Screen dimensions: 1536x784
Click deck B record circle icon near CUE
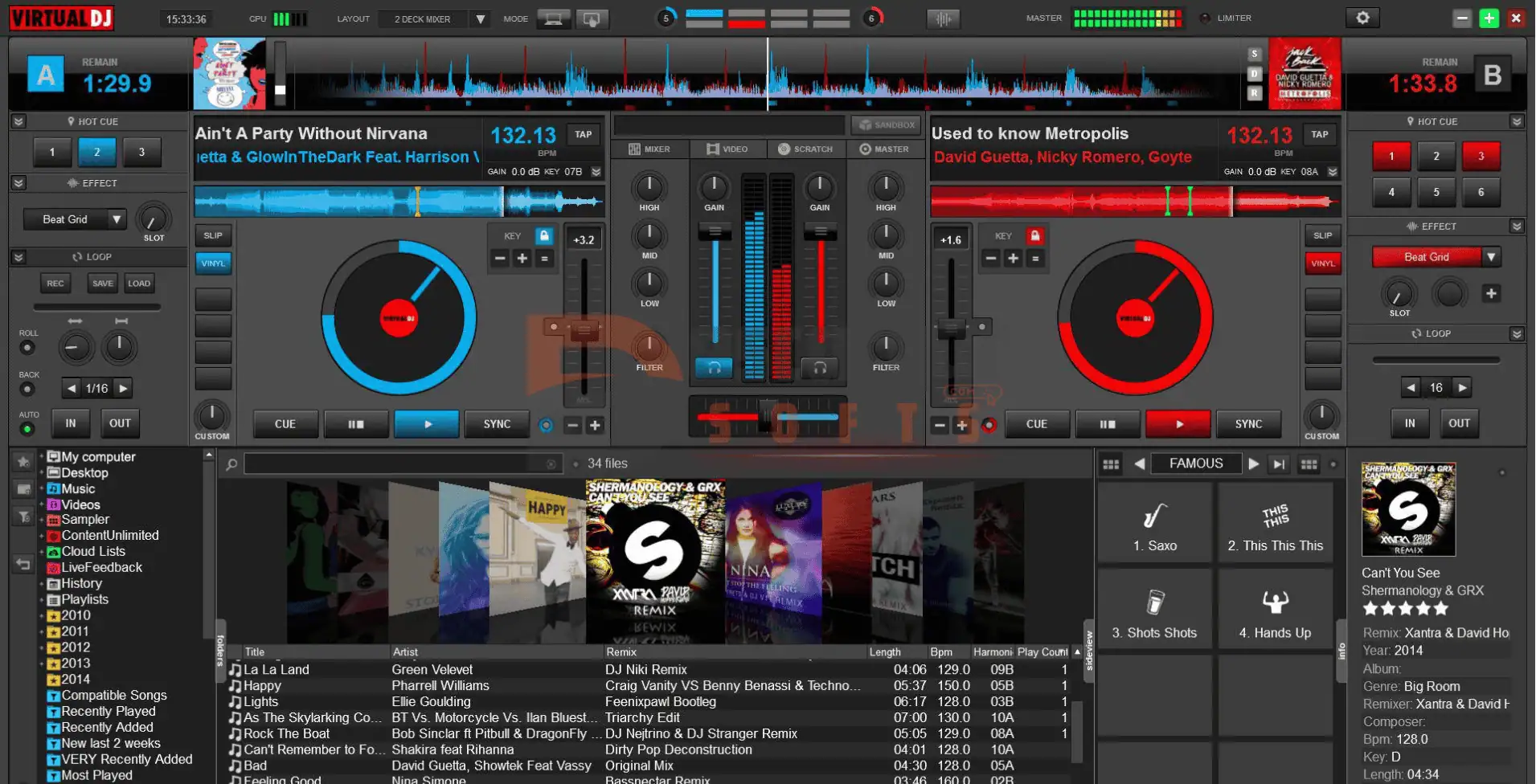(x=989, y=425)
